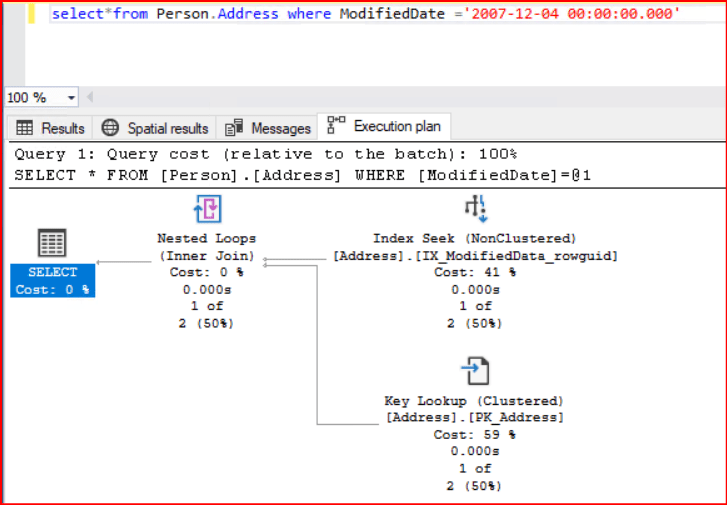Click the Query 1 query cost header text
The height and width of the screenshot is (505, 727).
(265, 154)
